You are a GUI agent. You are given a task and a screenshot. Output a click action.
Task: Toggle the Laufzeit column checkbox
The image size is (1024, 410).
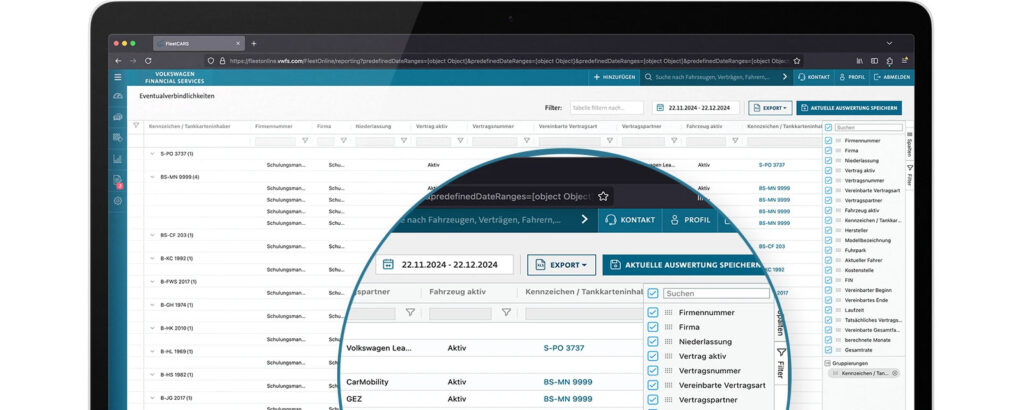click(x=829, y=310)
